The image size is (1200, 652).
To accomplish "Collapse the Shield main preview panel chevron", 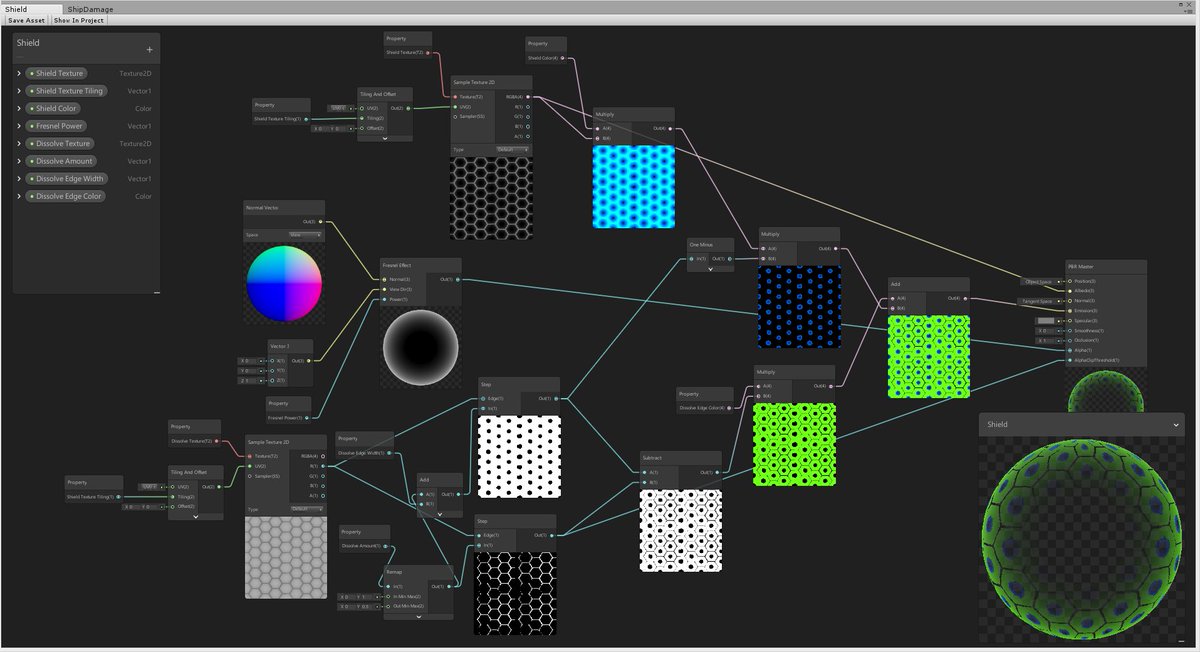I will tap(1177, 425).
